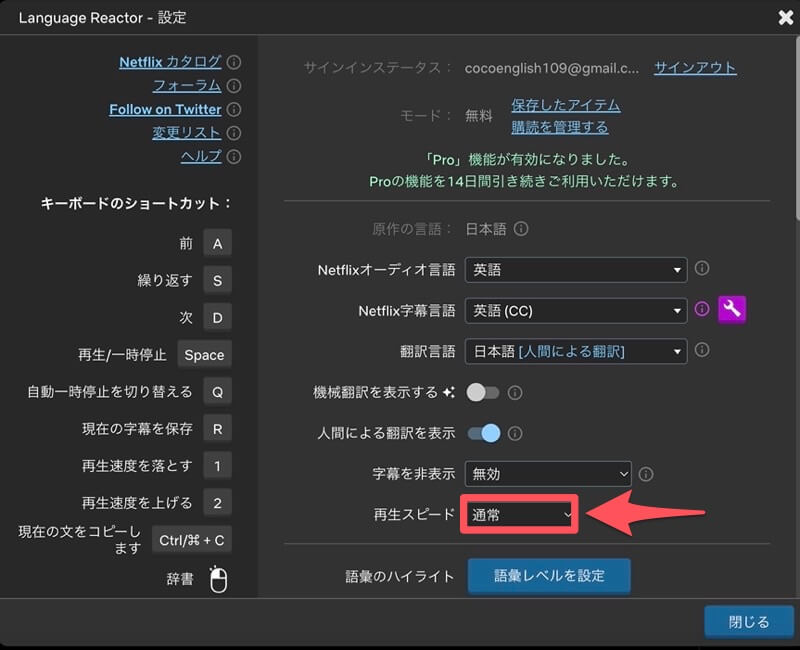Open the 変更リスト link
800x650 pixels.
[x=187, y=133]
